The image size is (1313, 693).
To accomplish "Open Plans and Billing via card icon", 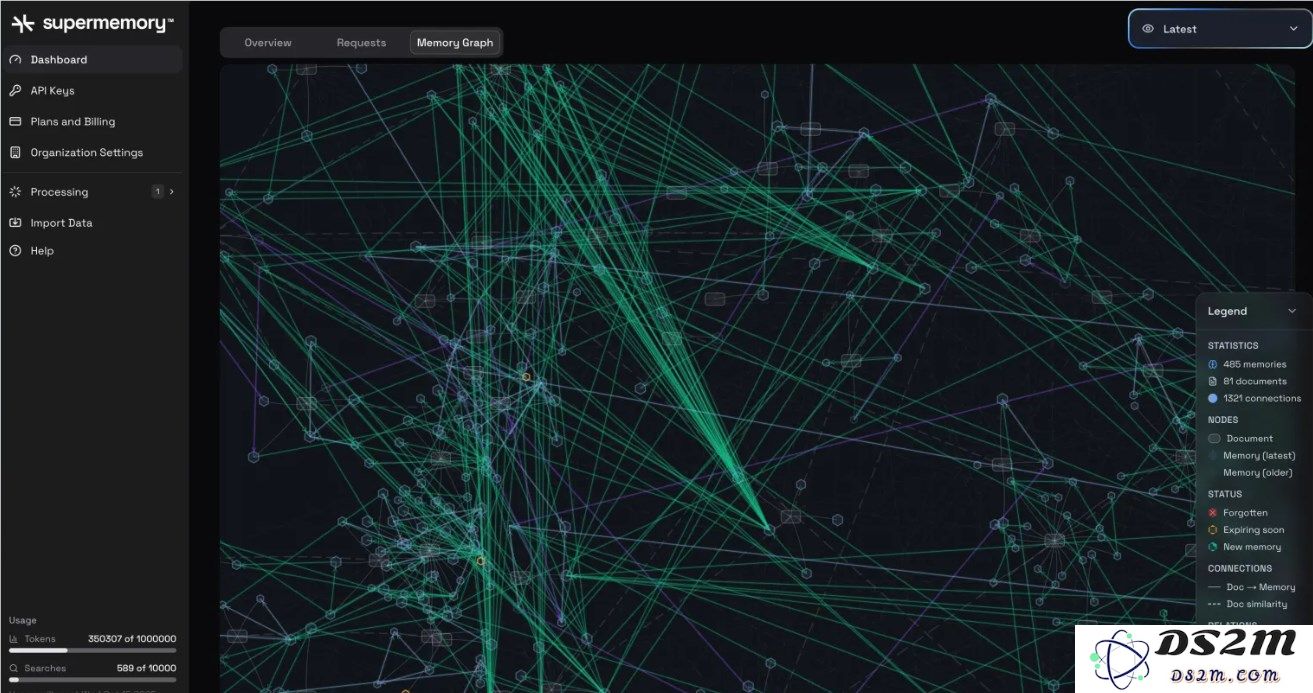I will coord(14,121).
